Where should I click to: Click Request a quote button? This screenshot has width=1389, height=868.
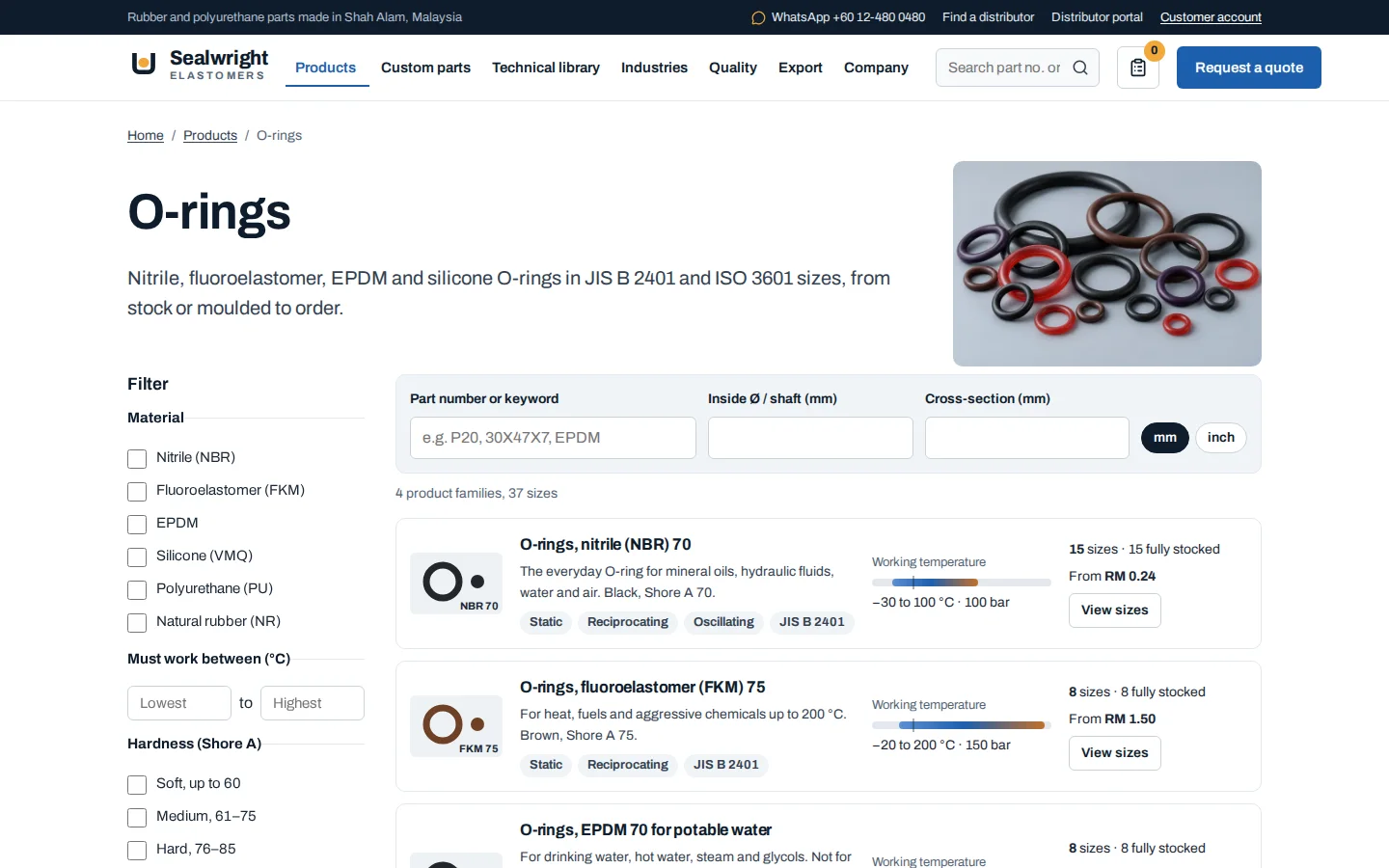coord(1249,68)
